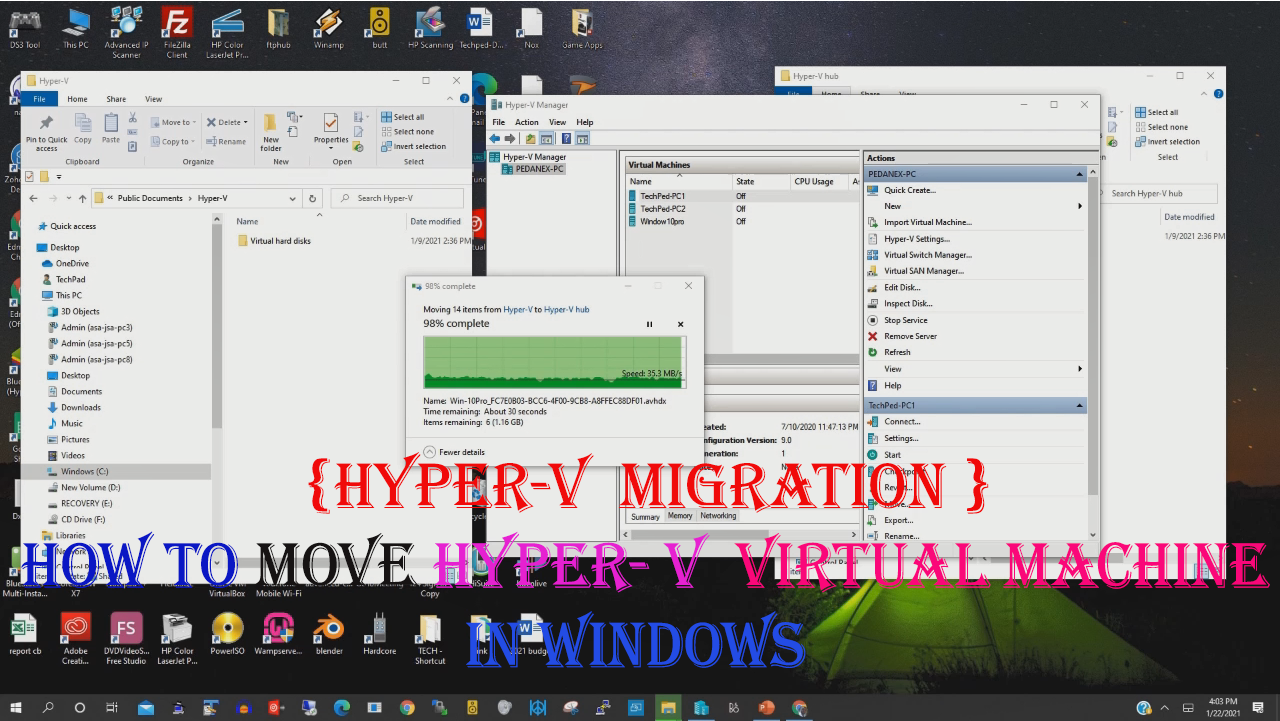Select TechPed-PC2 virtual machine row
The height and width of the screenshot is (721, 1280).
[x=662, y=209]
